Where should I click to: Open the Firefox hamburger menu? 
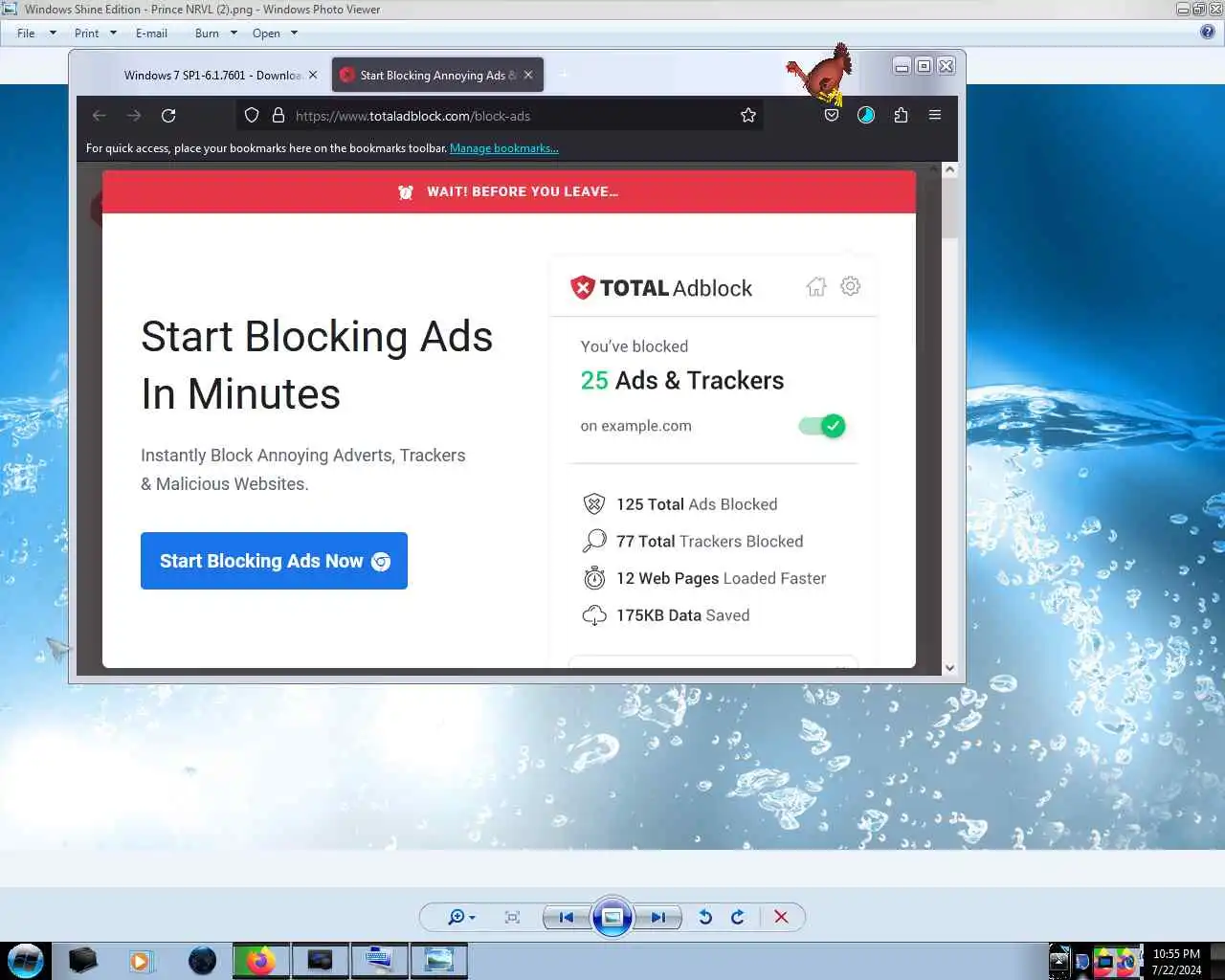935,116
